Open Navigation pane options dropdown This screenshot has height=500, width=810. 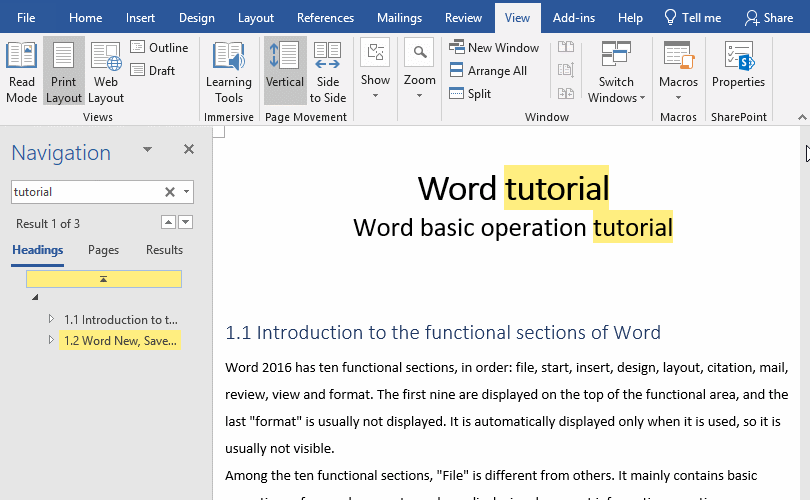(147, 150)
